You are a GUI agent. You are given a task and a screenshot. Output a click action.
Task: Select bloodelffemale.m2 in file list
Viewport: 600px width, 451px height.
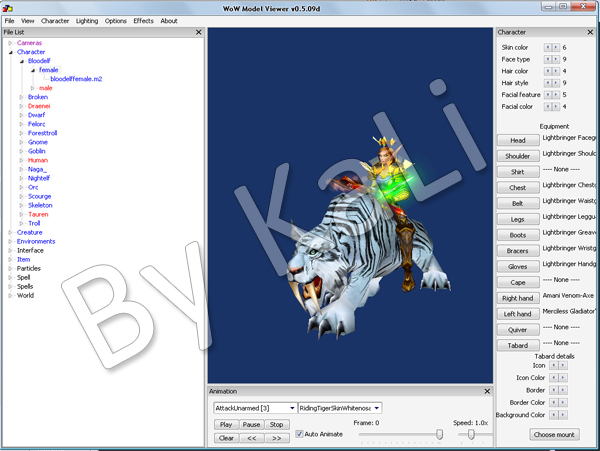tap(76, 79)
